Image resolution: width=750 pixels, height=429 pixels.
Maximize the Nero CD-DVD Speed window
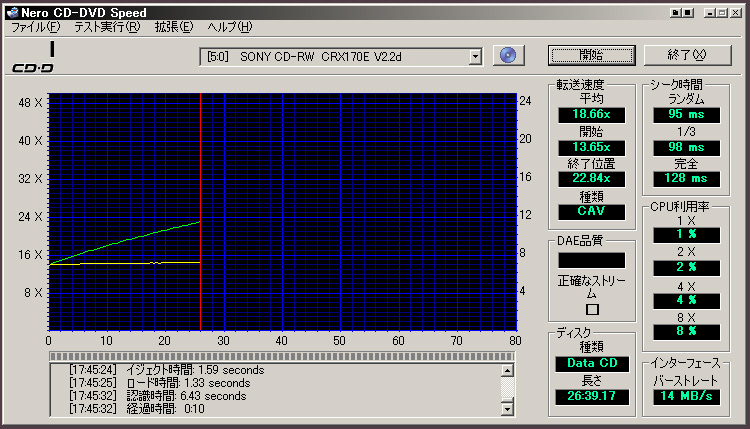(x=721, y=12)
